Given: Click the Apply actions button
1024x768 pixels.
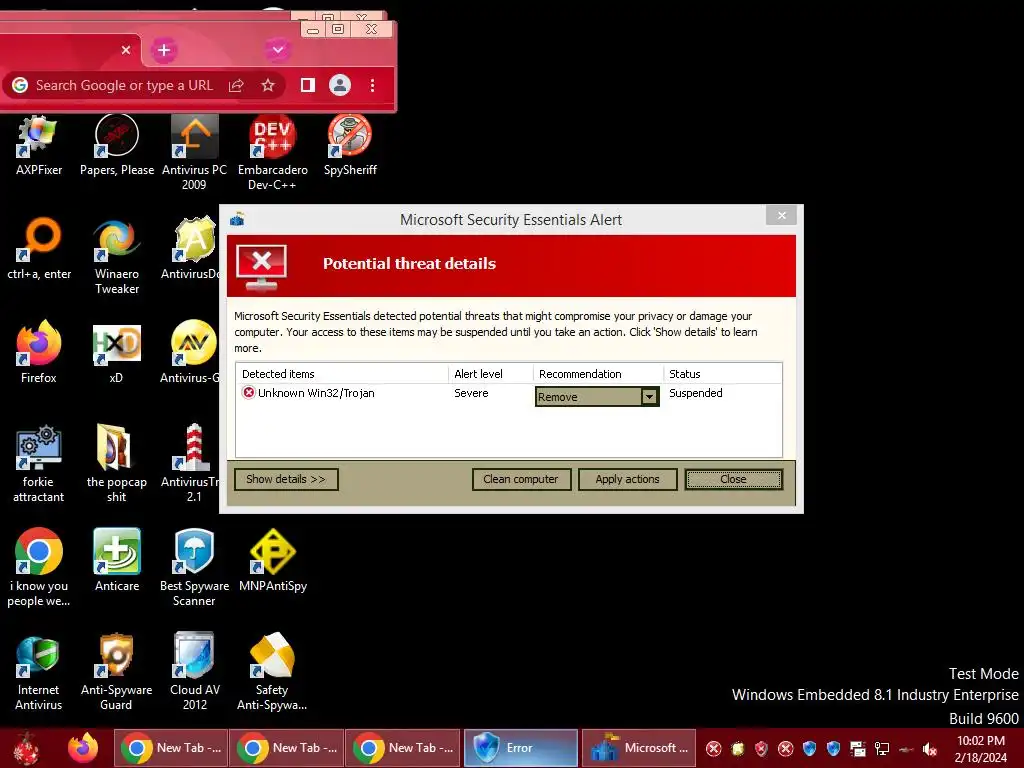Looking at the screenshot, I should (x=628, y=479).
